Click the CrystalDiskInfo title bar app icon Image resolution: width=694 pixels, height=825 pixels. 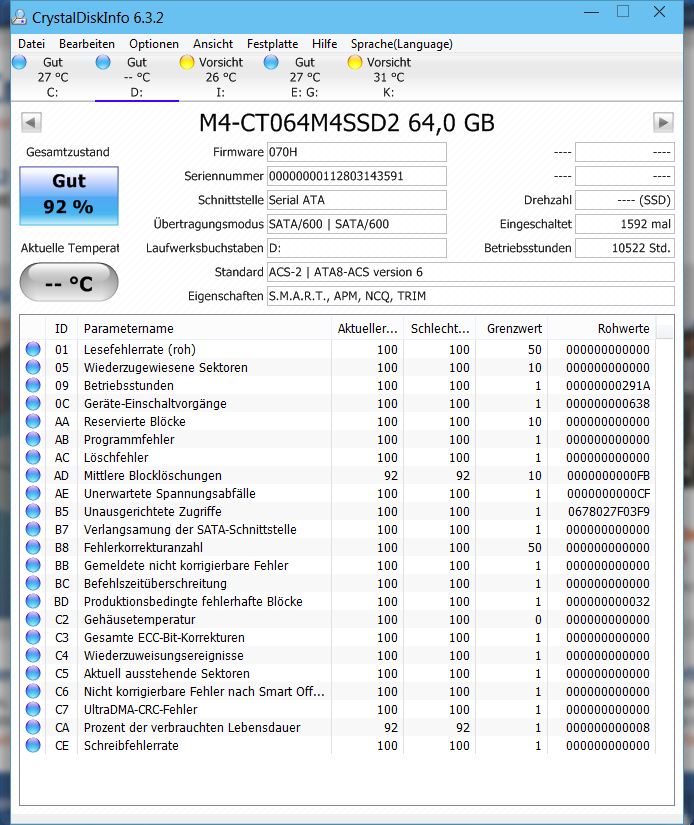19,17
